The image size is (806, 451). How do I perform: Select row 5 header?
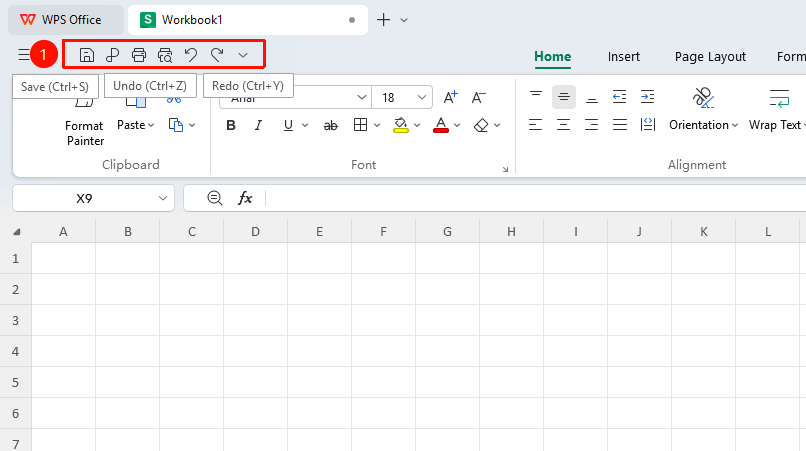(x=15, y=382)
